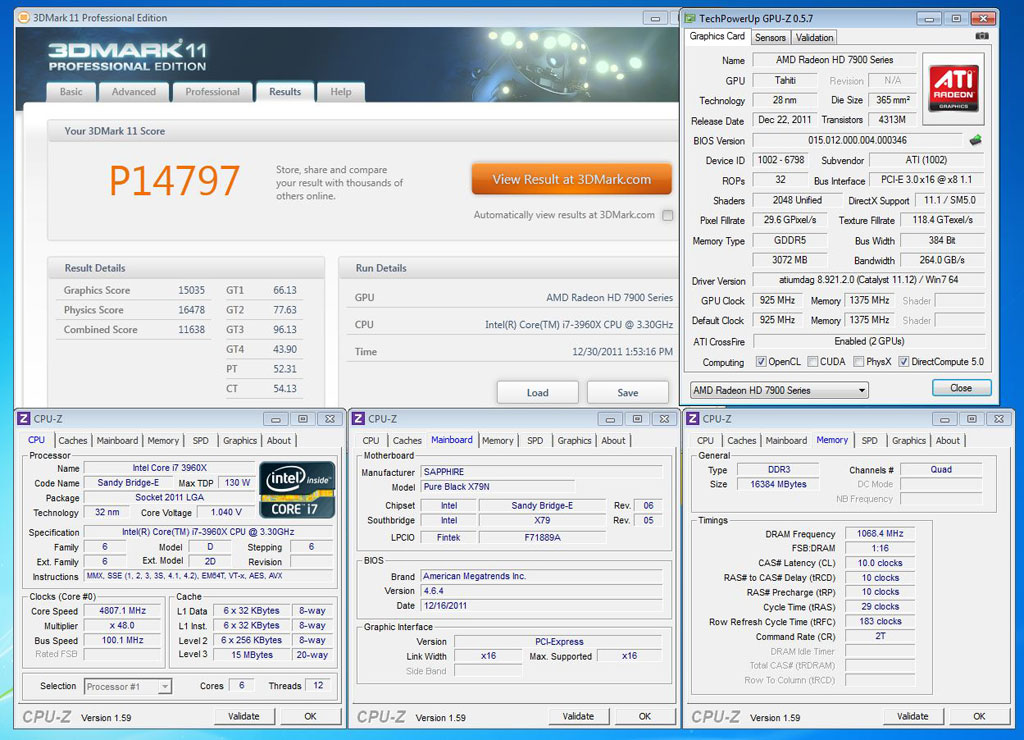Image resolution: width=1024 pixels, height=740 pixels.
Task: Click Validate in the CPU-Z Memory window
Action: pyautogui.click(x=912, y=716)
